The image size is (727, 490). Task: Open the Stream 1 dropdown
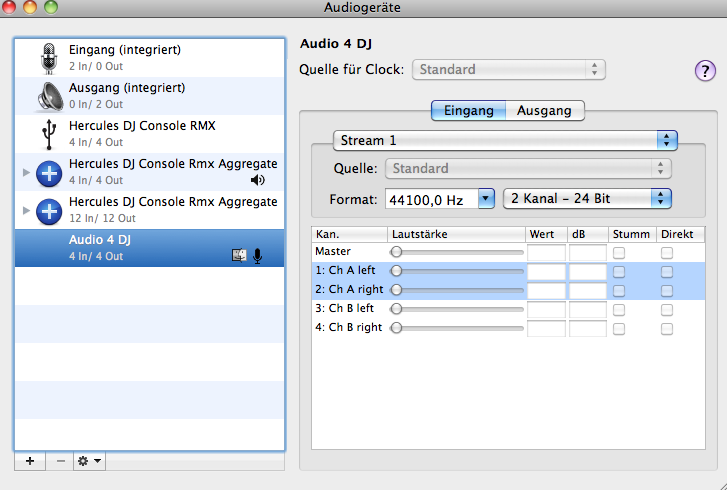(x=505, y=140)
